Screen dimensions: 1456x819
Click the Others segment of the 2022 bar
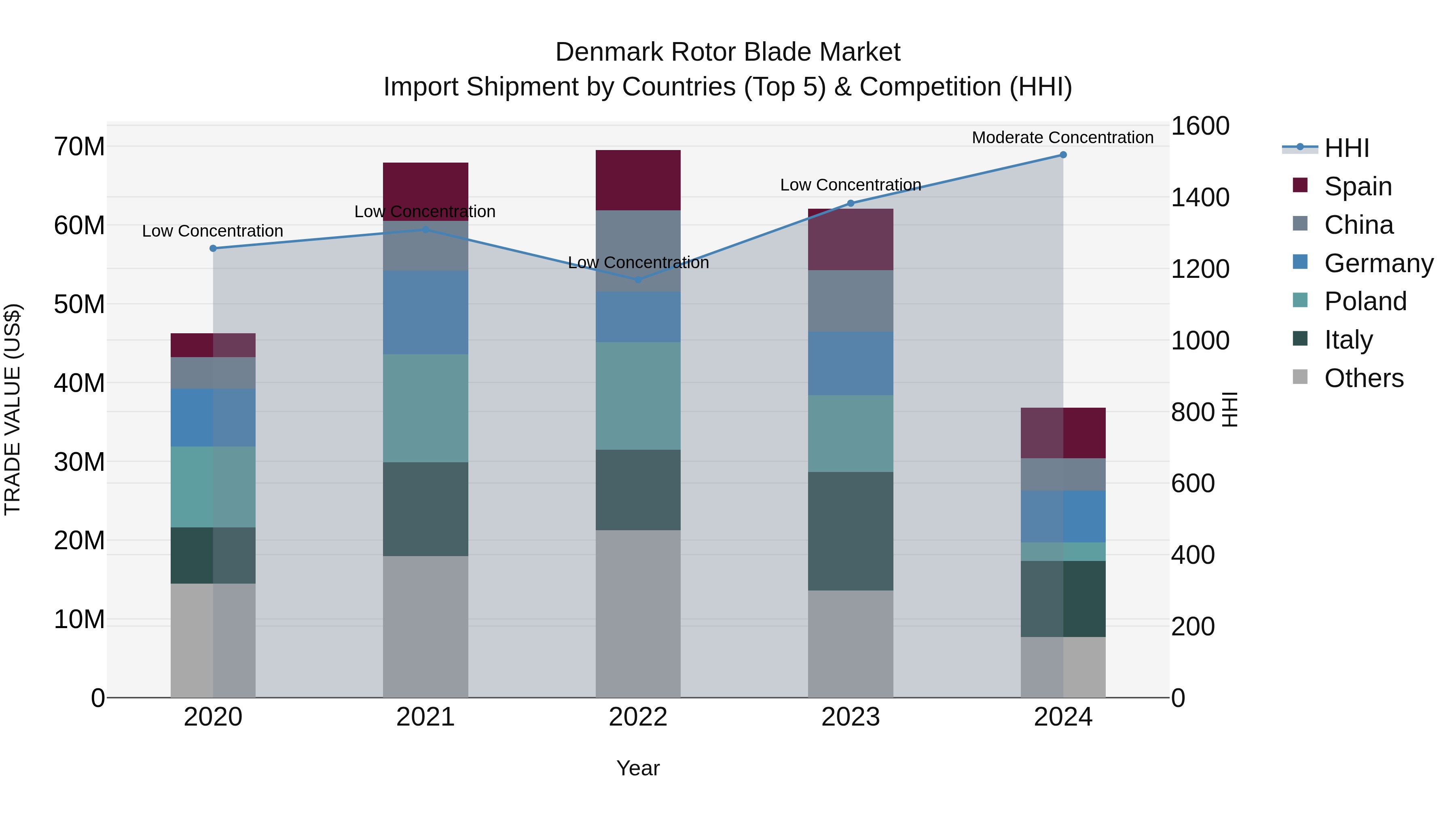coord(638,614)
